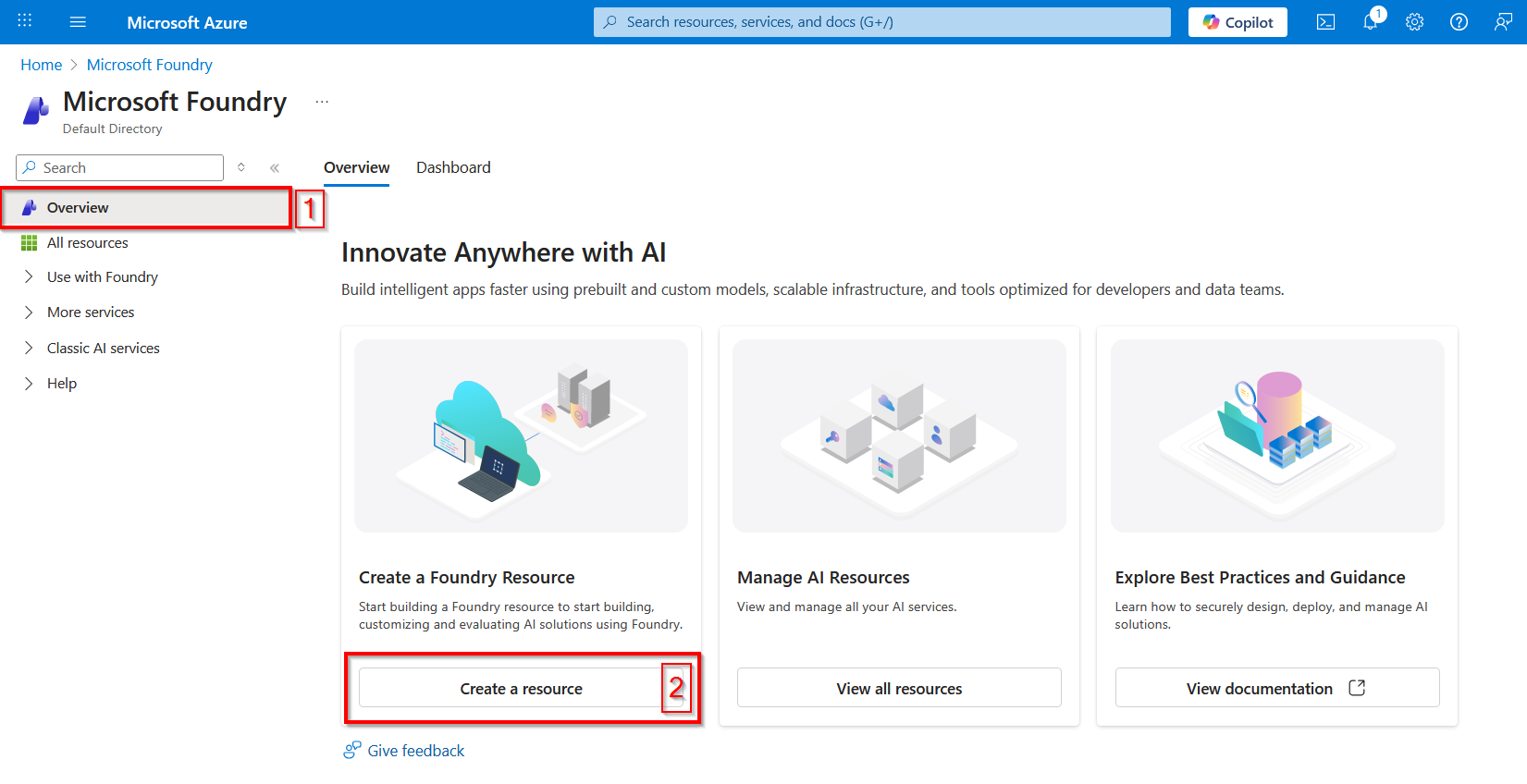Open the Copilot button
The width and height of the screenshot is (1527, 784).
point(1238,22)
